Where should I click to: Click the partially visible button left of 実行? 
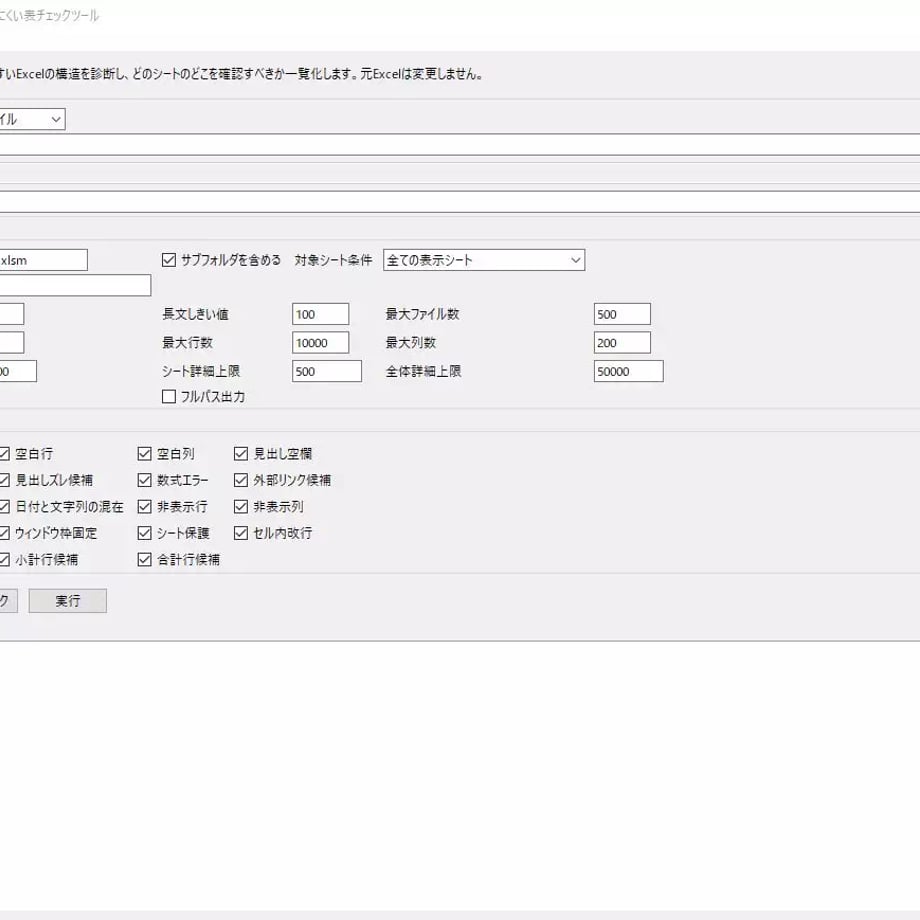pyautogui.click(x=8, y=601)
